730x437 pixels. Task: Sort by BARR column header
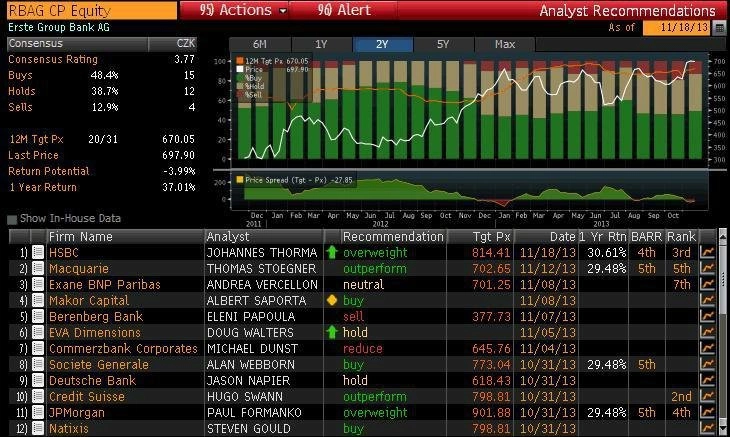click(647, 236)
